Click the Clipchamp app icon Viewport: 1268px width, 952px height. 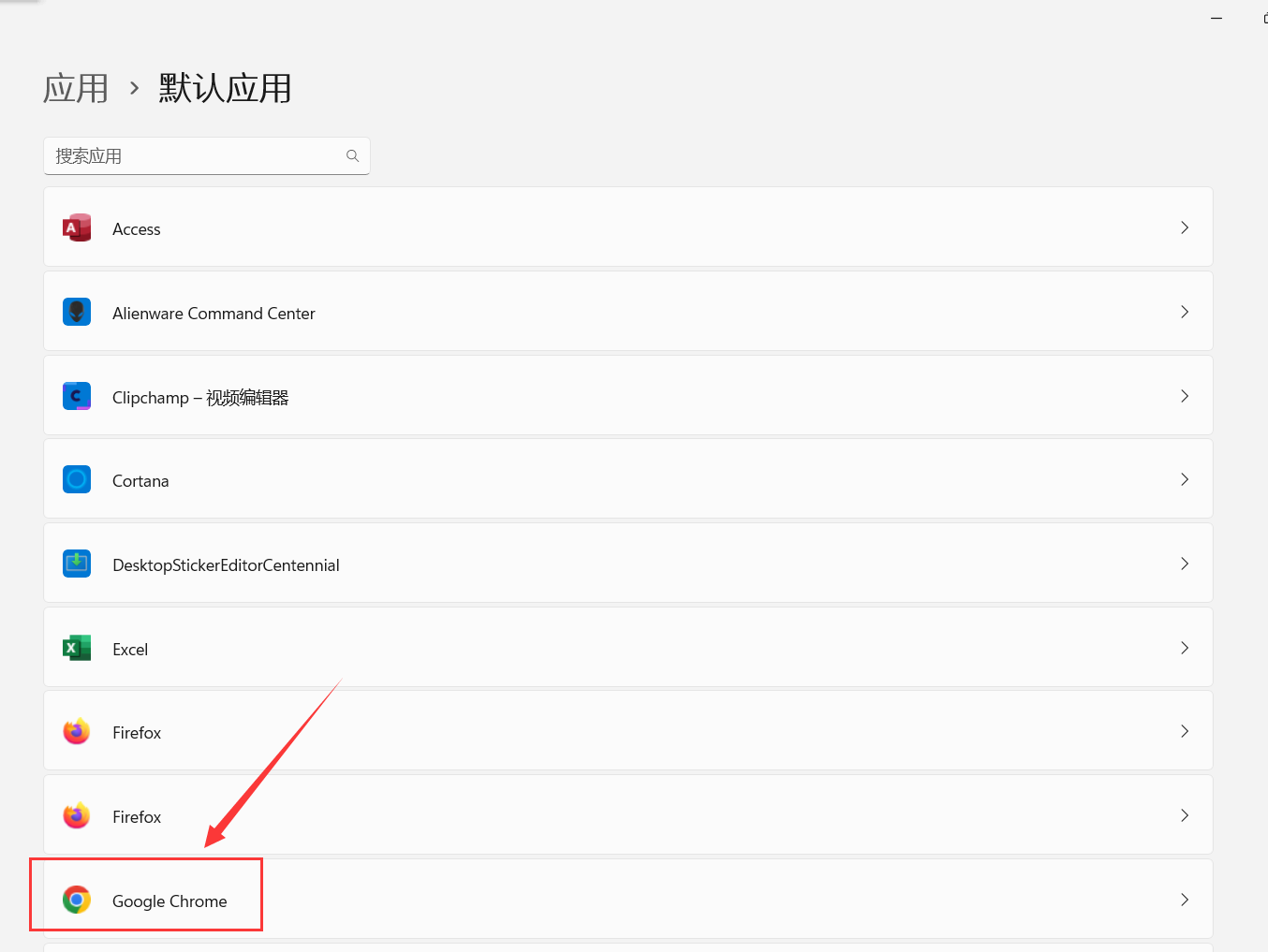[x=77, y=396]
